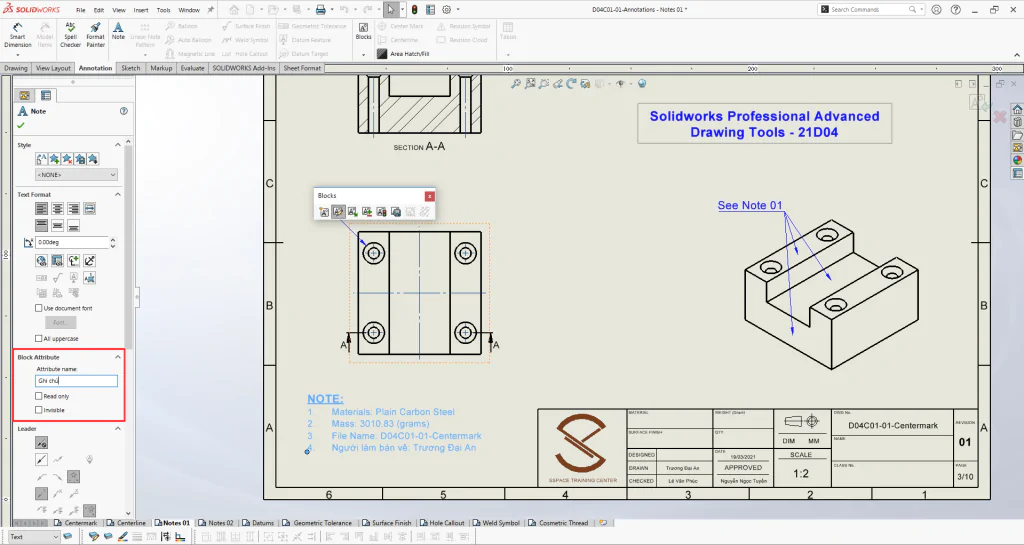Click the Note panel help icon

pyautogui.click(x=123, y=111)
